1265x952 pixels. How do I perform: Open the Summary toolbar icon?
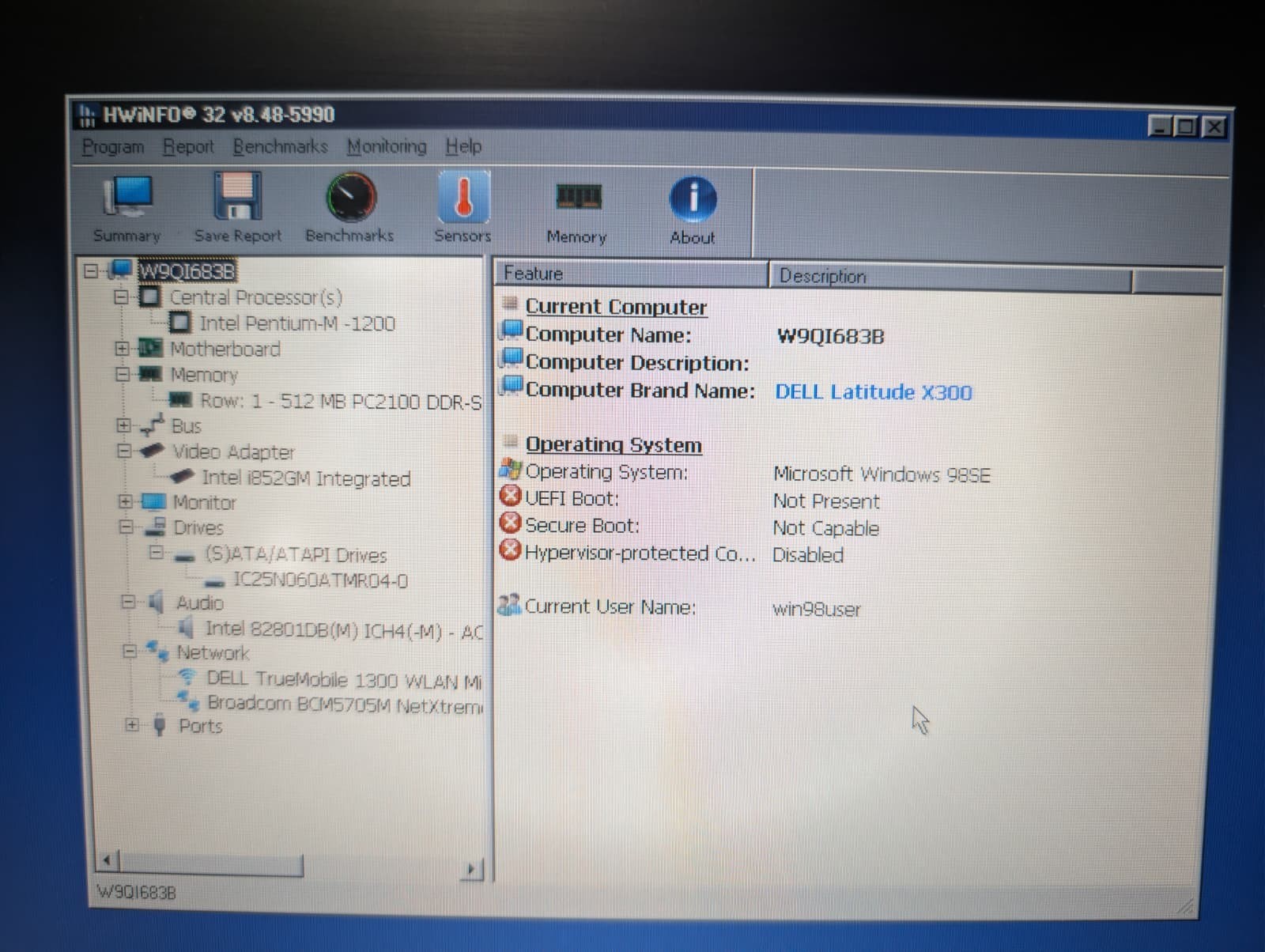tap(126, 198)
